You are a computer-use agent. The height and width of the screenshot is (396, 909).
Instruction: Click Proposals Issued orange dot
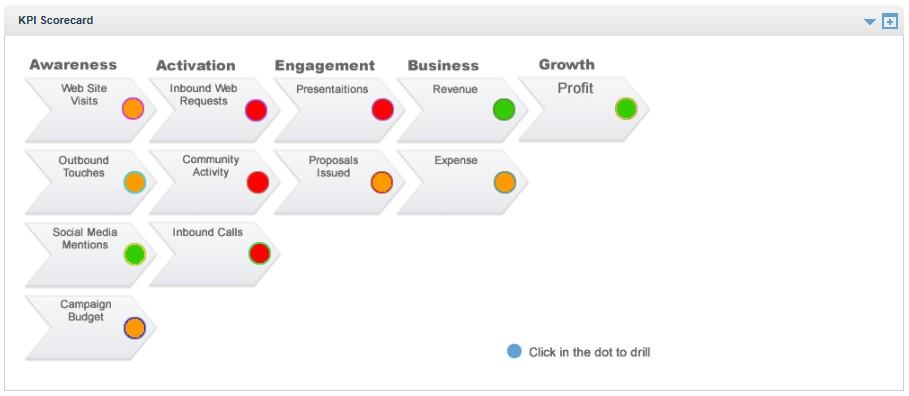(x=381, y=182)
